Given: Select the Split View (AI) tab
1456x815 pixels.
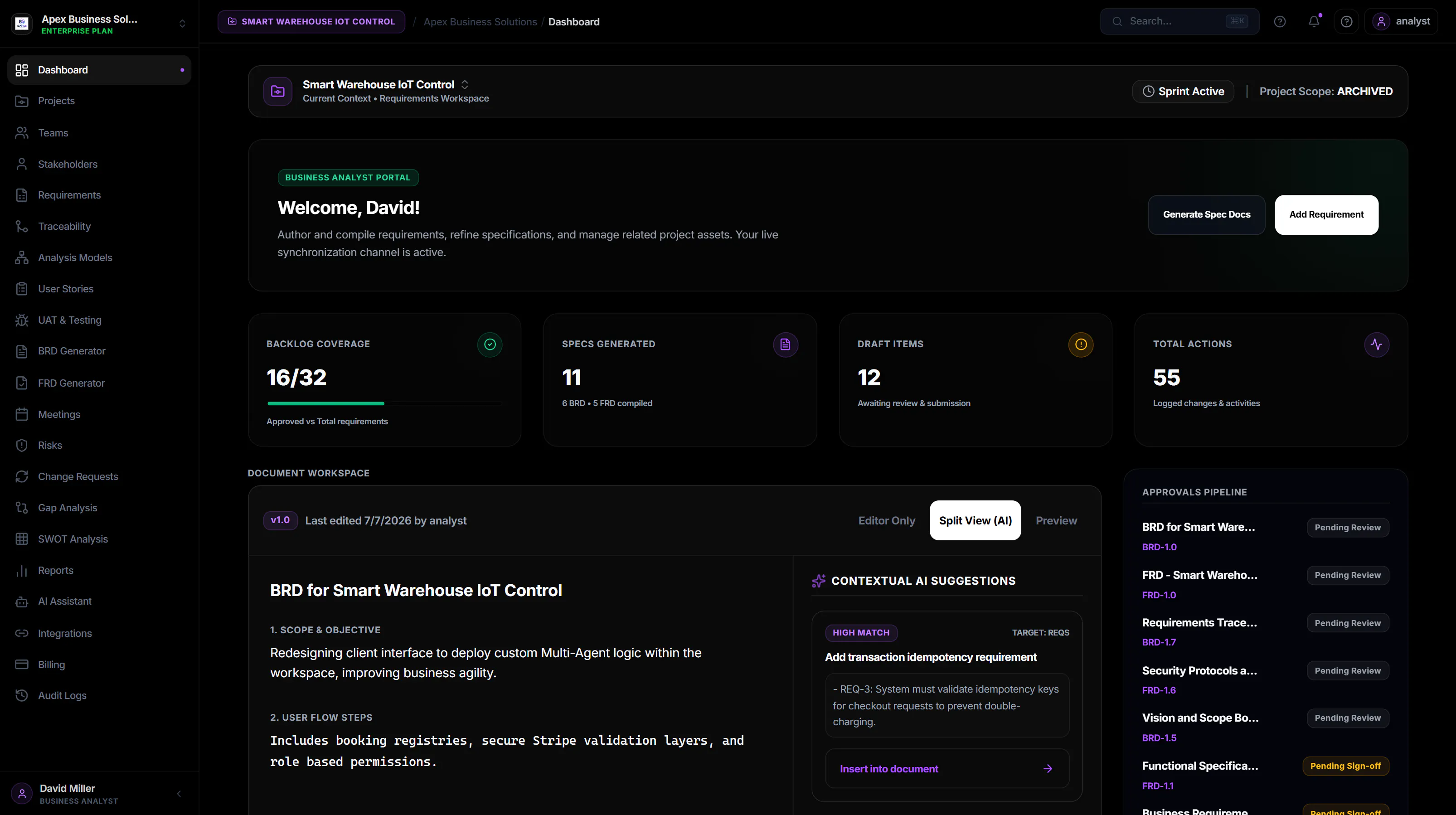Looking at the screenshot, I should (975, 520).
